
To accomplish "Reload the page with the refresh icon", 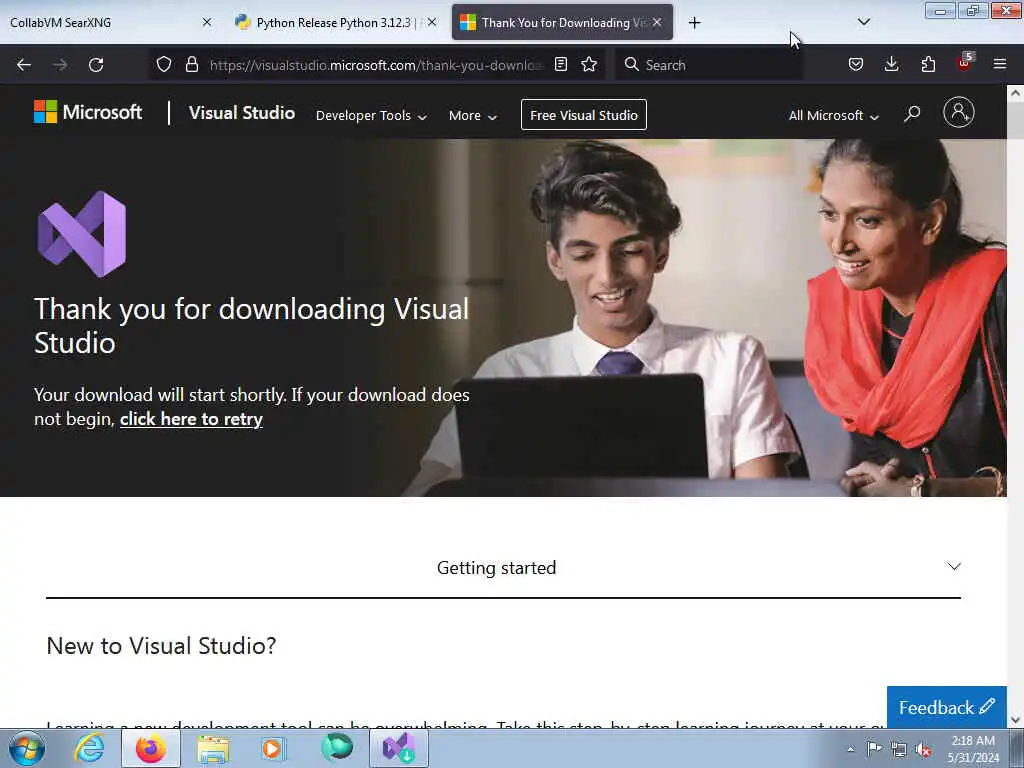I will tap(96, 65).
